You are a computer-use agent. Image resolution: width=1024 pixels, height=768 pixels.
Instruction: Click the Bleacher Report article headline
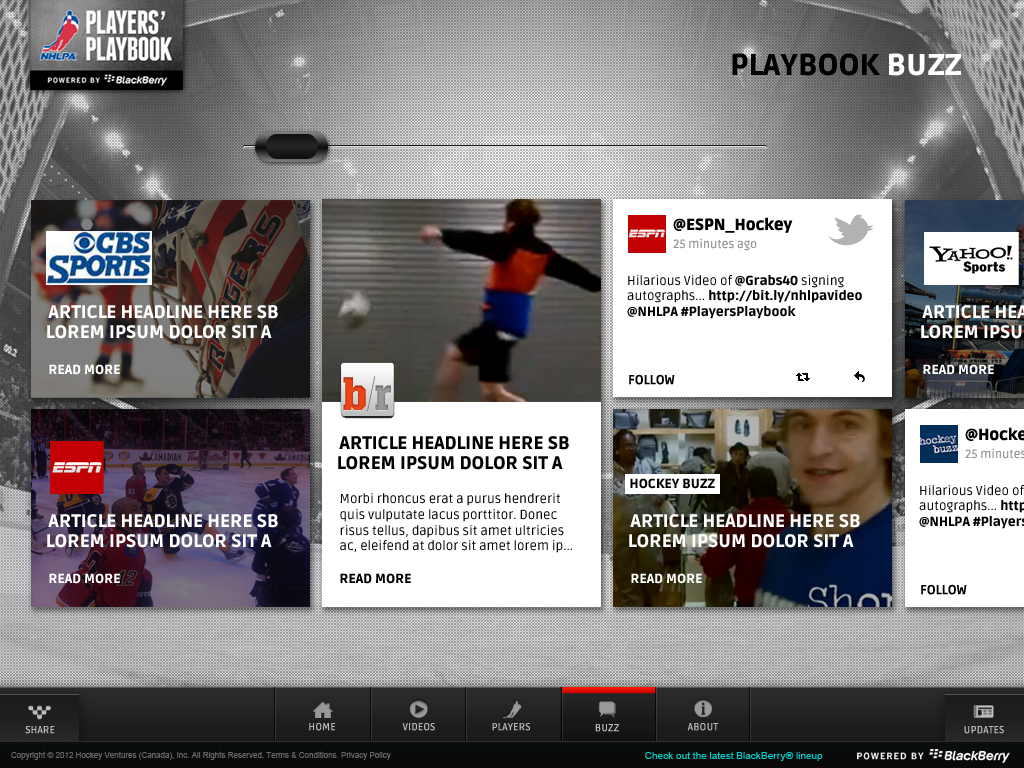coord(453,453)
